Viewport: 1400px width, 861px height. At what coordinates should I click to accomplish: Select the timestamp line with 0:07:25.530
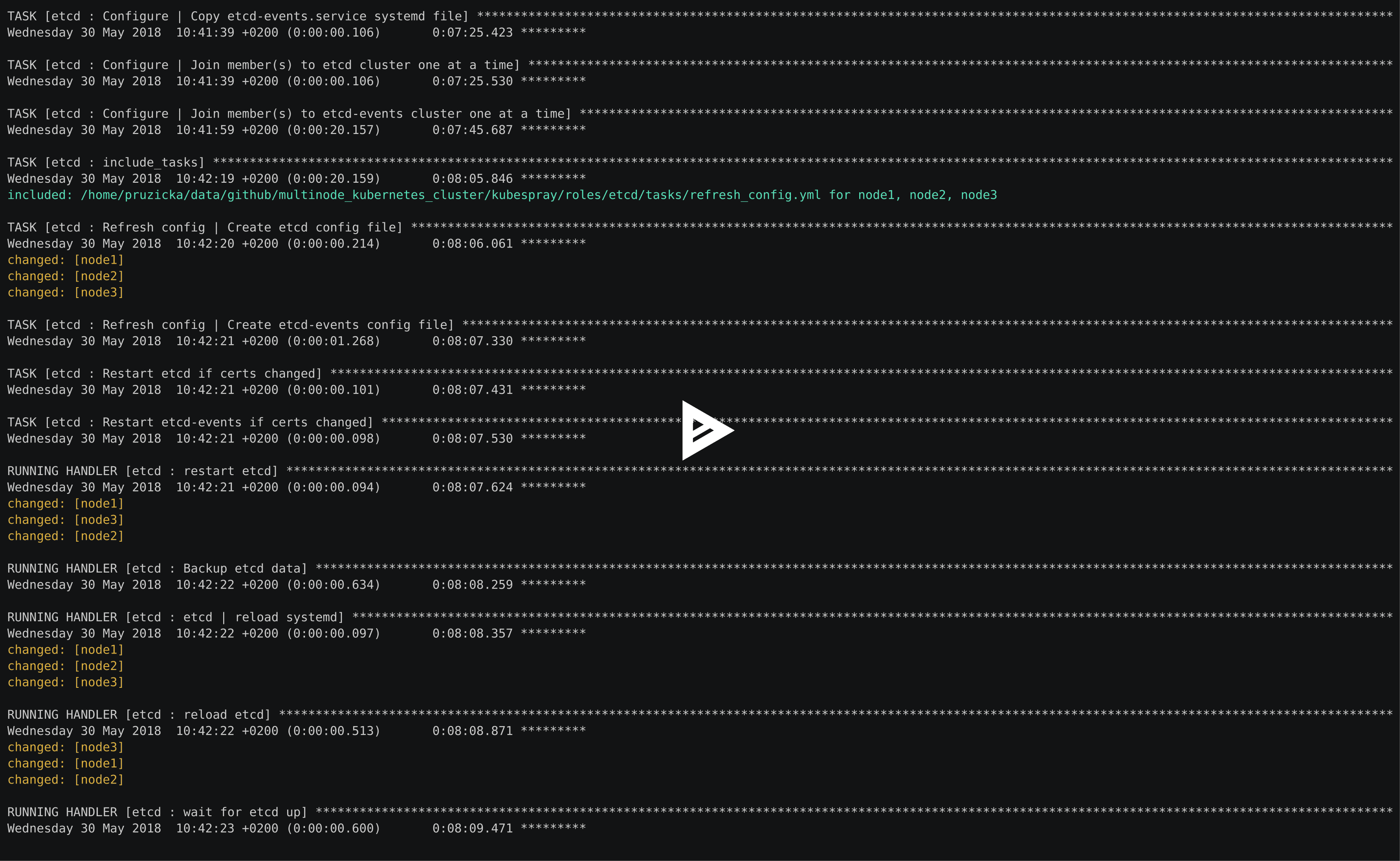tap(296, 81)
